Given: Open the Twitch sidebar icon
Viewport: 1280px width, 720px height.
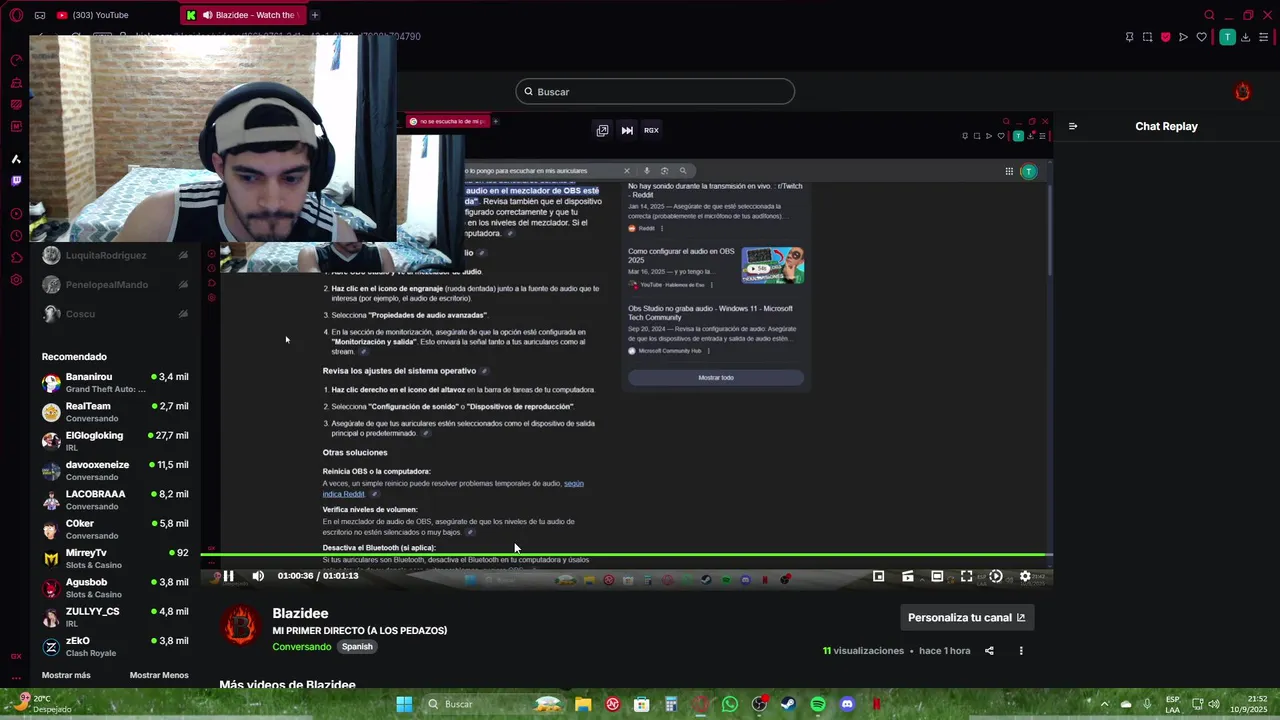Looking at the screenshot, I should coord(16,181).
